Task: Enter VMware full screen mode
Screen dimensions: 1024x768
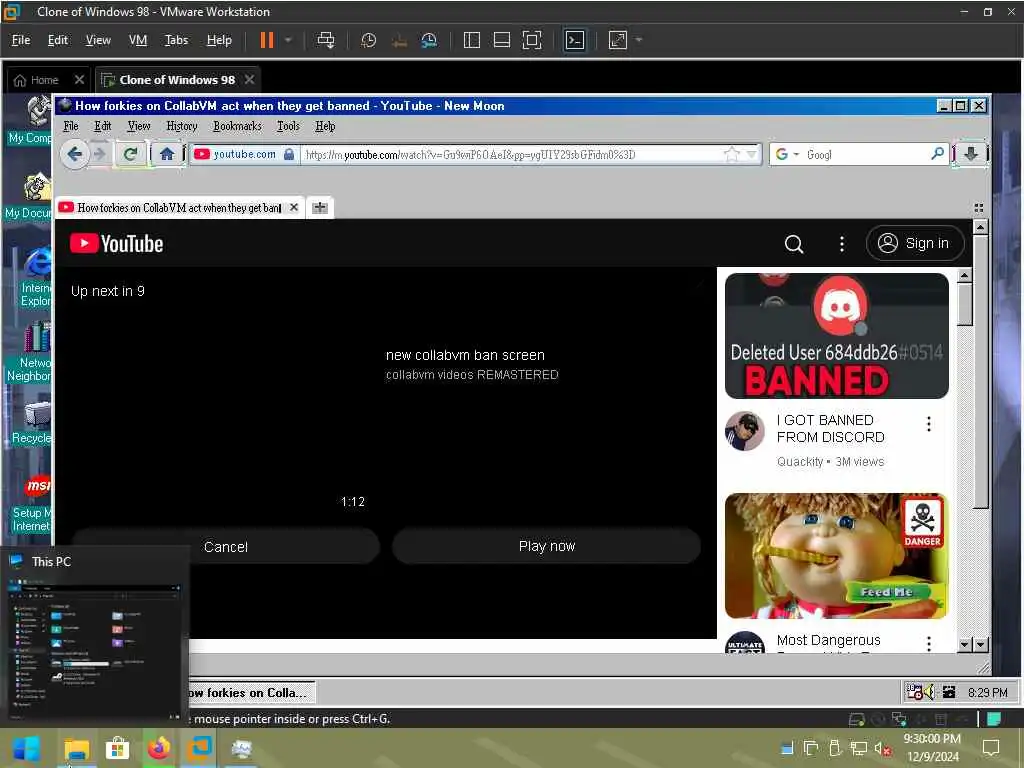Action: point(532,40)
